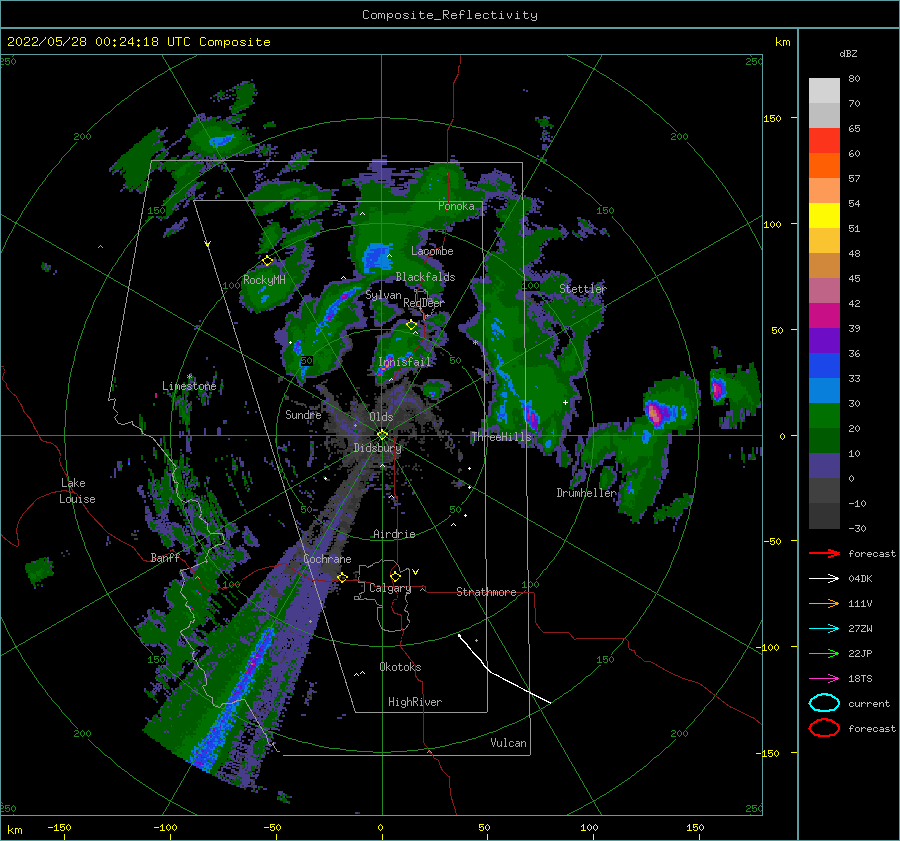Click the Sylvan label
Image resolution: width=900 pixels, height=841 pixels.
click(x=383, y=295)
